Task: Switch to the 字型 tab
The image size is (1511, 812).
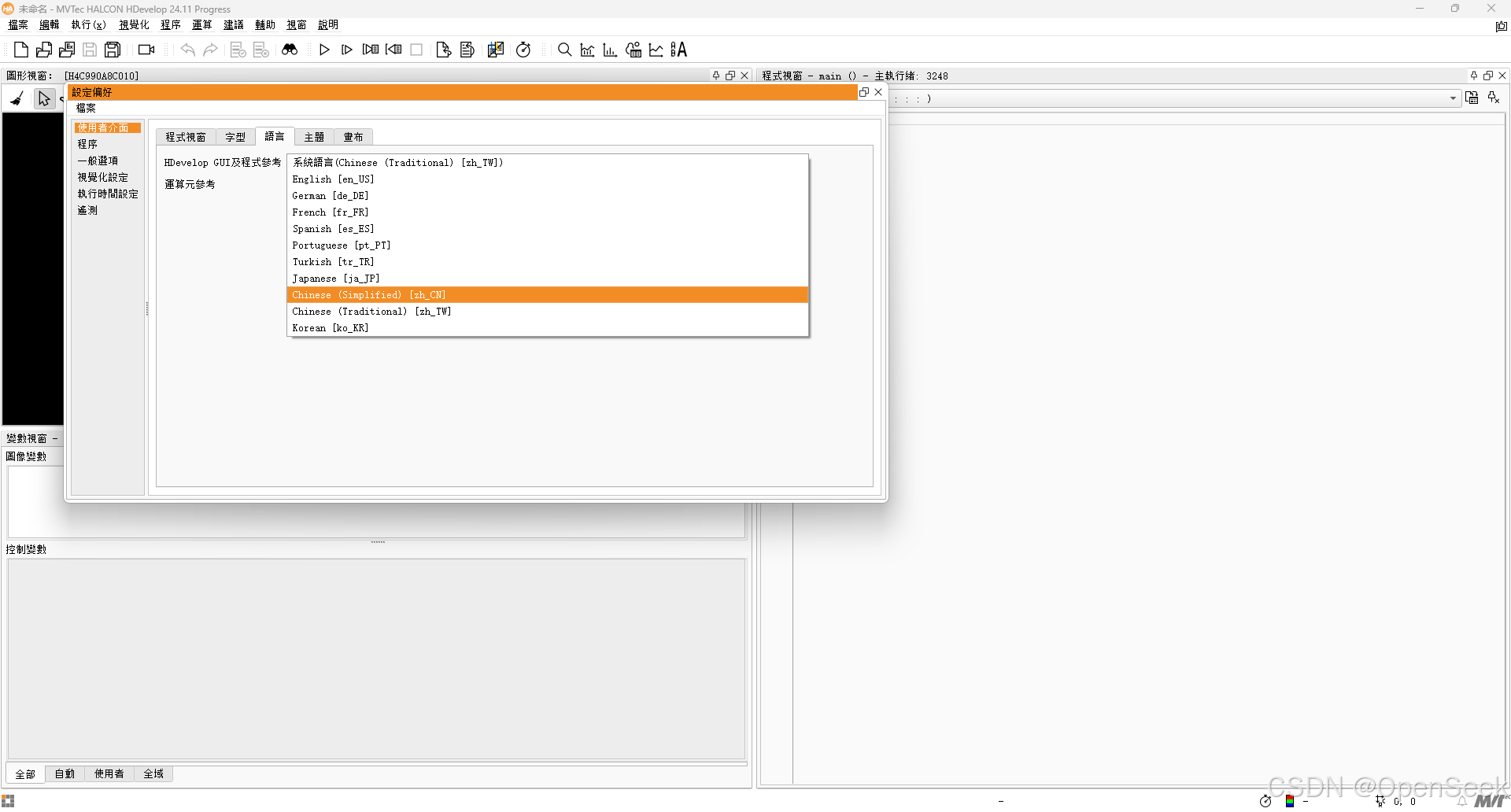Action: pyautogui.click(x=235, y=136)
